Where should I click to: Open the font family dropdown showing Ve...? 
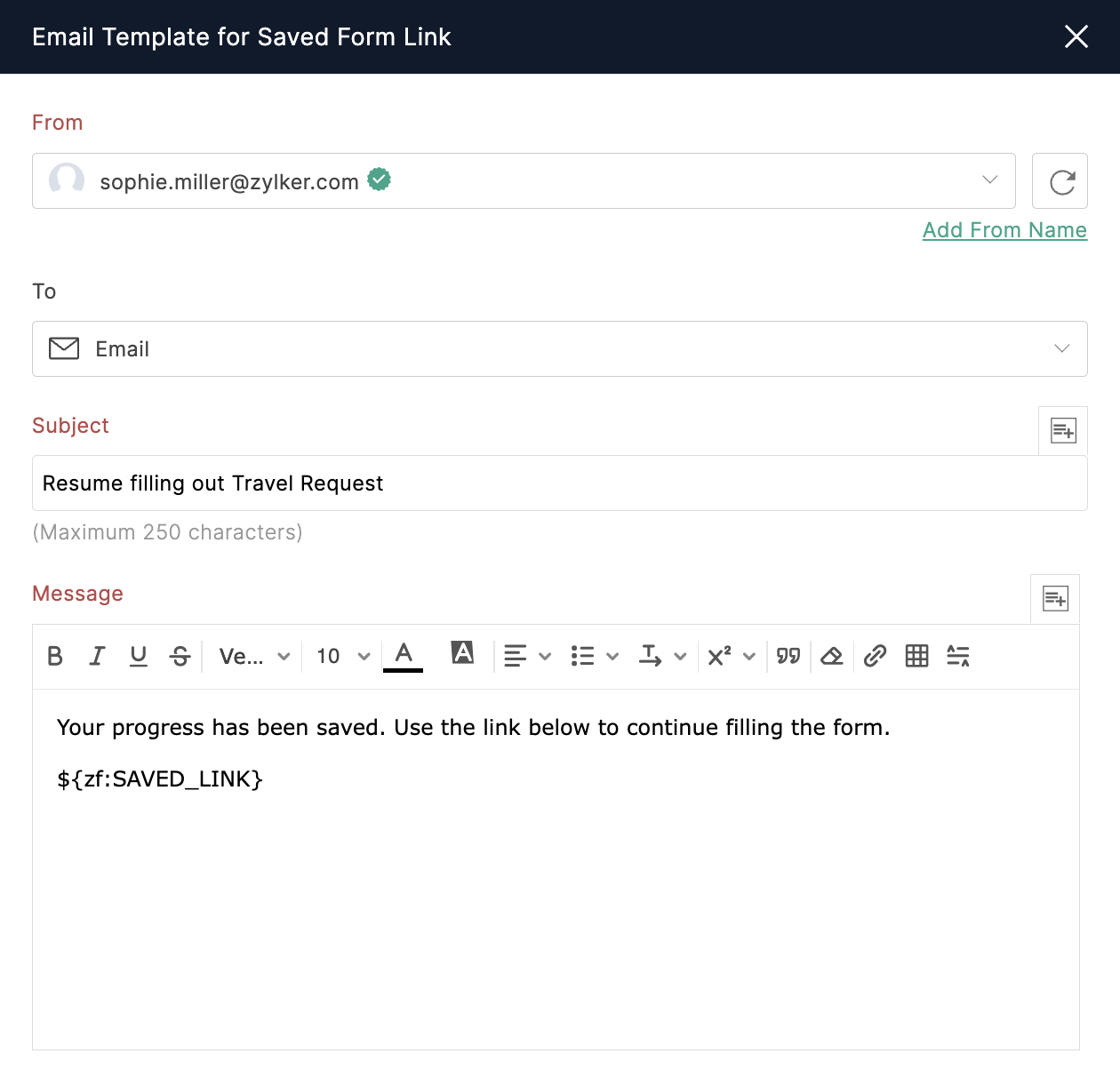click(x=255, y=656)
